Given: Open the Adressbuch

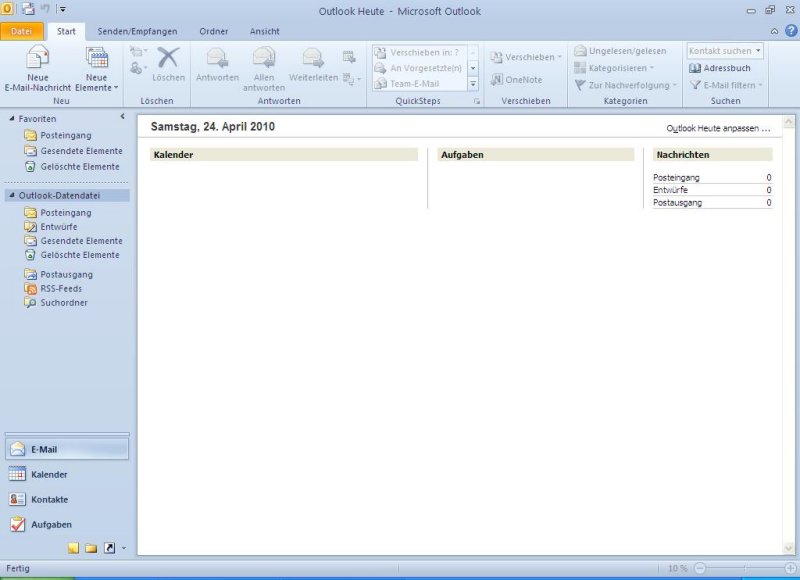Looking at the screenshot, I should pos(720,68).
